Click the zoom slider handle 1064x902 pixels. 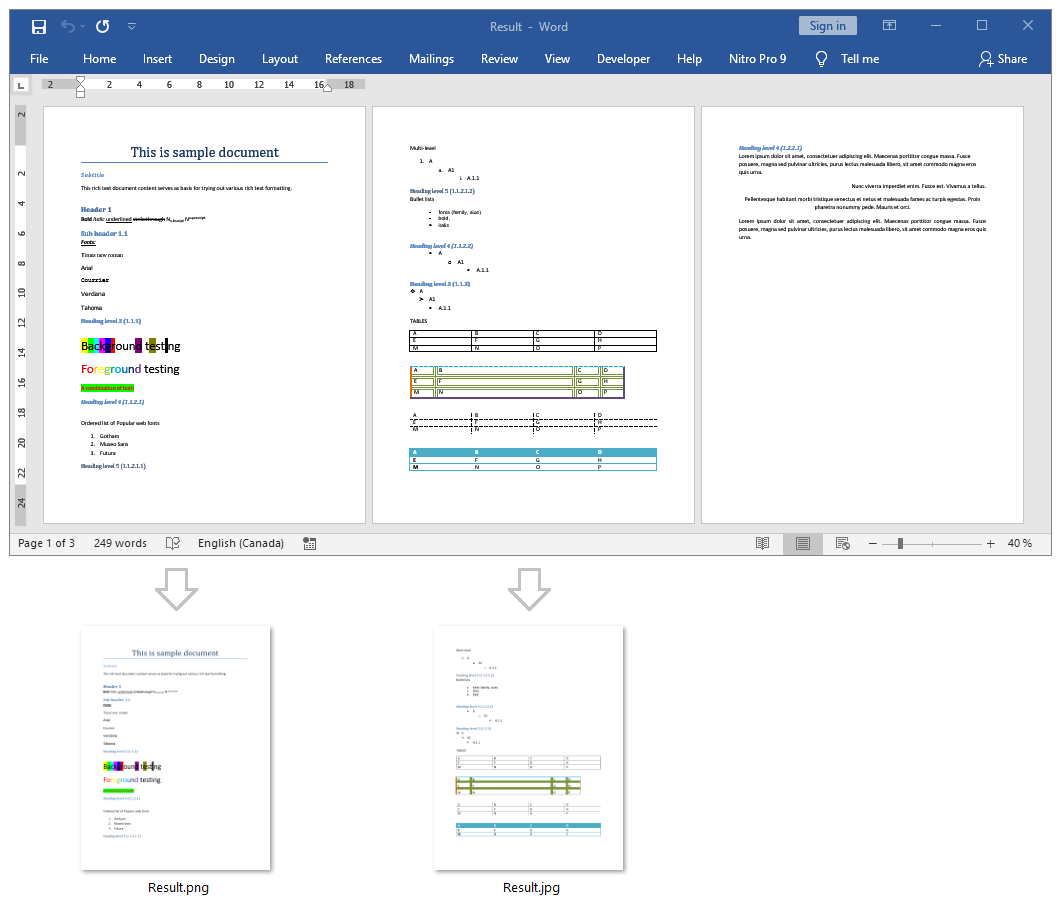pos(900,543)
